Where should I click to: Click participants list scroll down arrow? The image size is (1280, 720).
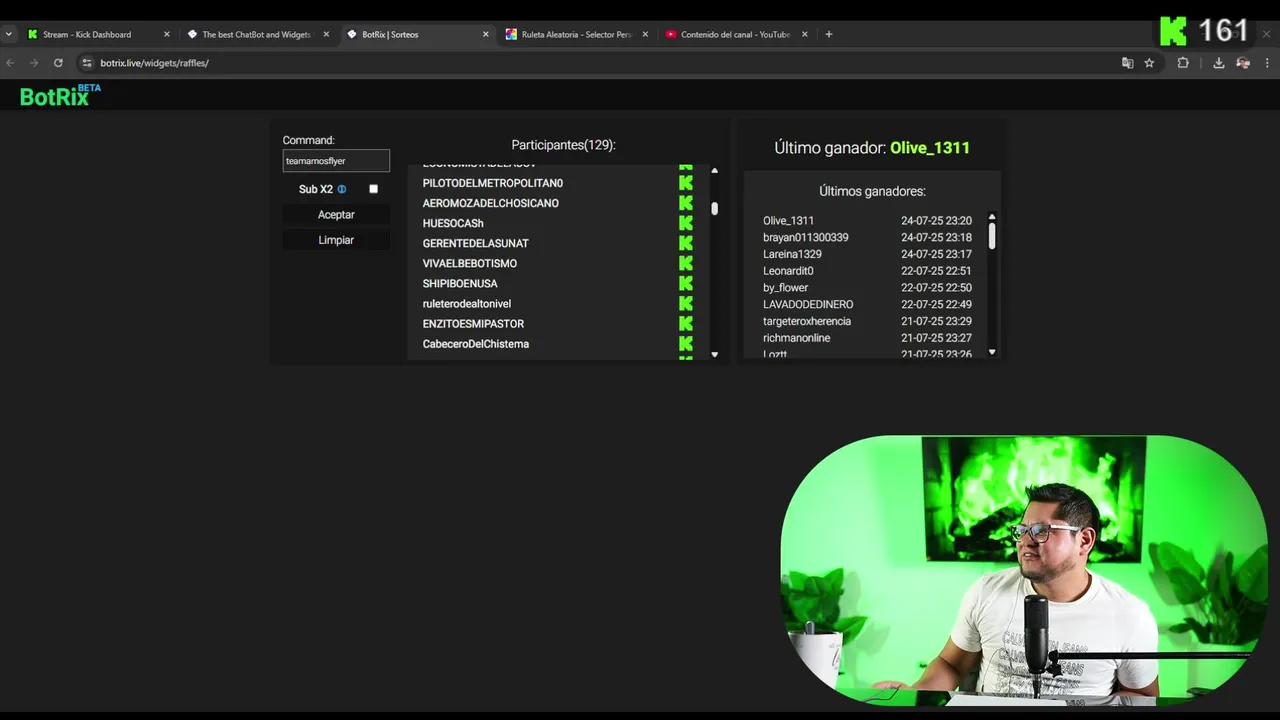pos(714,354)
